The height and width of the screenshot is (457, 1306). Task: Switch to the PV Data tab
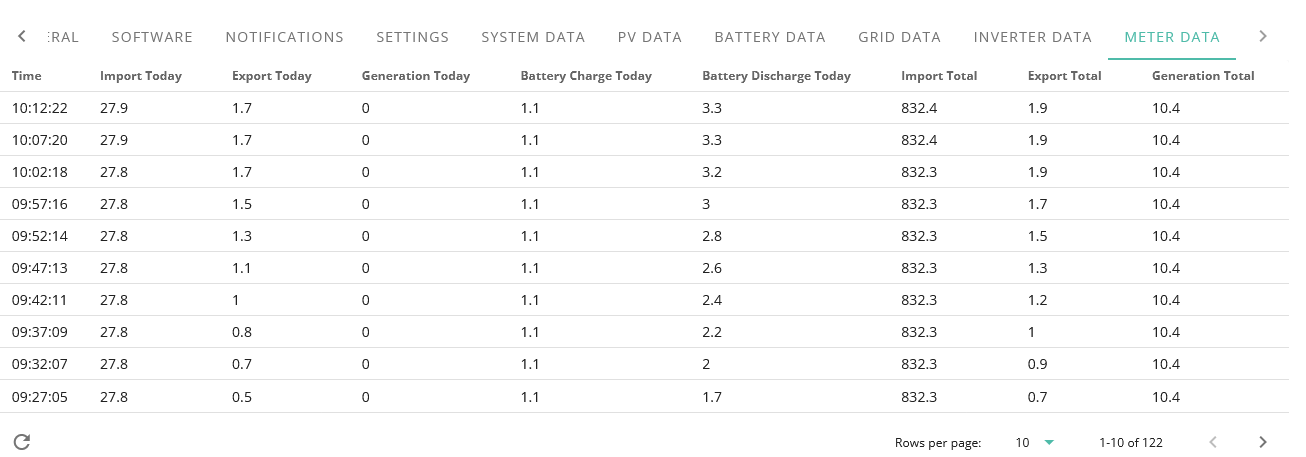pyautogui.click(x=649, y=37)
